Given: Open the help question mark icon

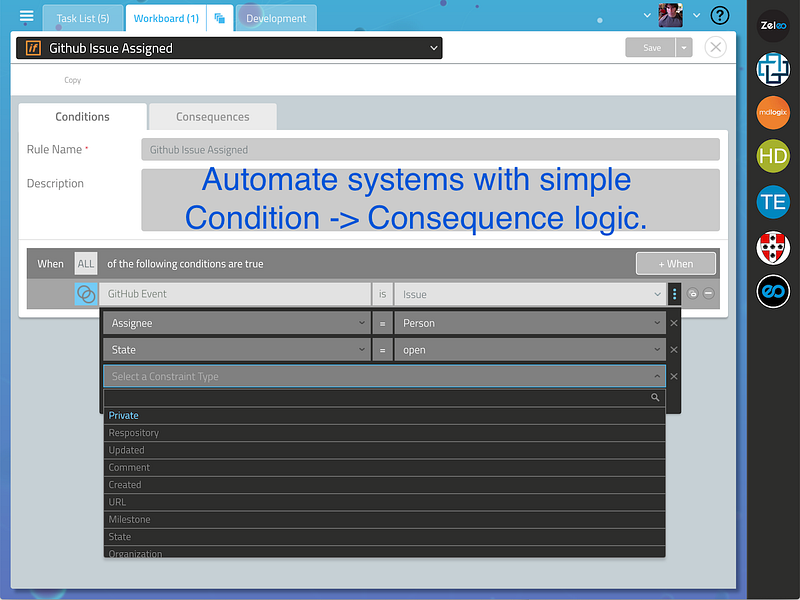Looking at the screenshot, I should [719, 16].
